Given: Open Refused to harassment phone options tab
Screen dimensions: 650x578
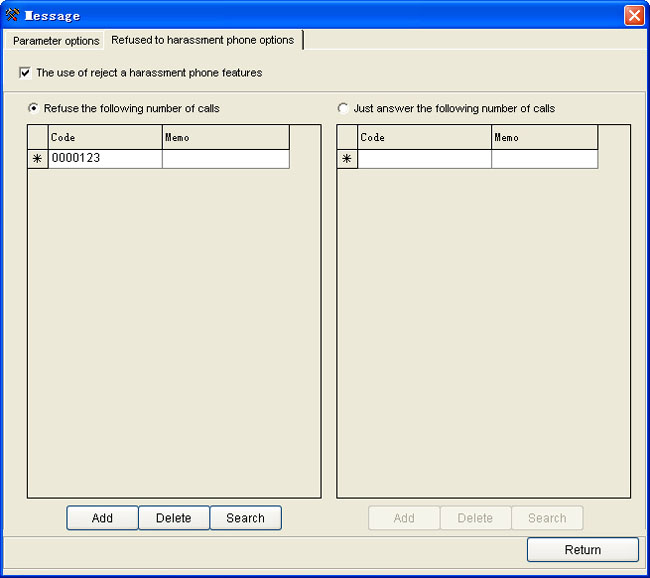Looking at the screenshot, I should [x=203, y=40].
